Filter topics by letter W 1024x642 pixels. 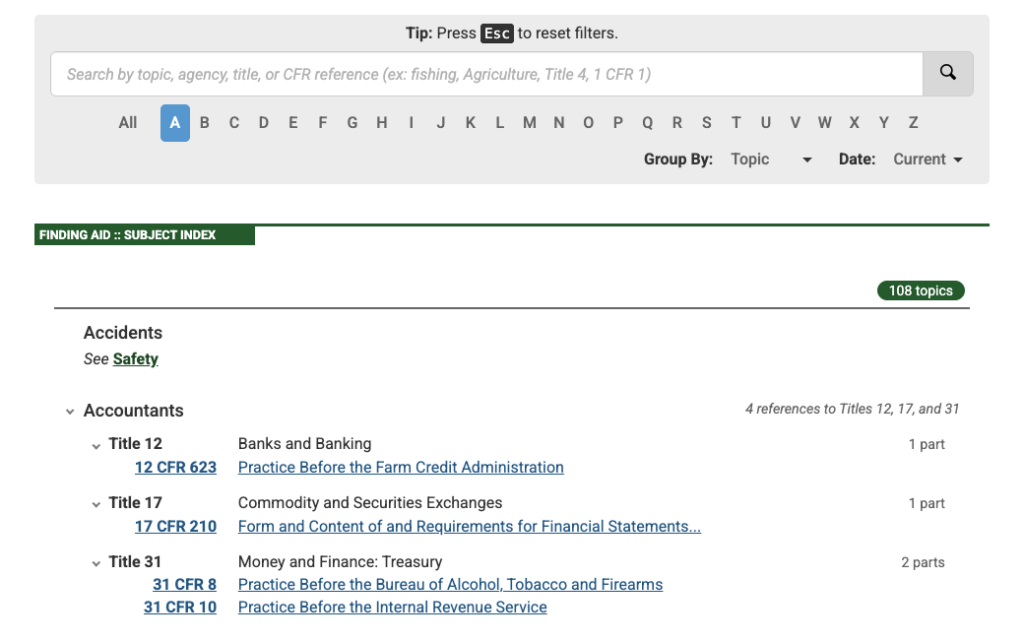click(825, 123)
